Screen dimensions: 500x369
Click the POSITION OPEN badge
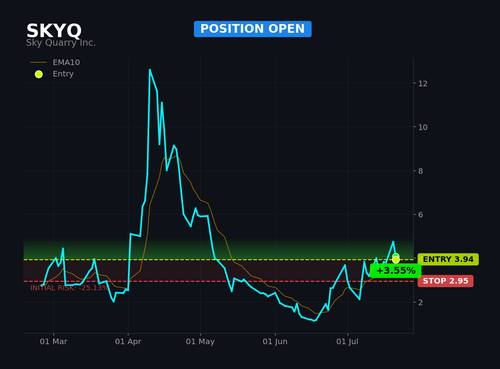pyautogui.click(x=253, y=29)
